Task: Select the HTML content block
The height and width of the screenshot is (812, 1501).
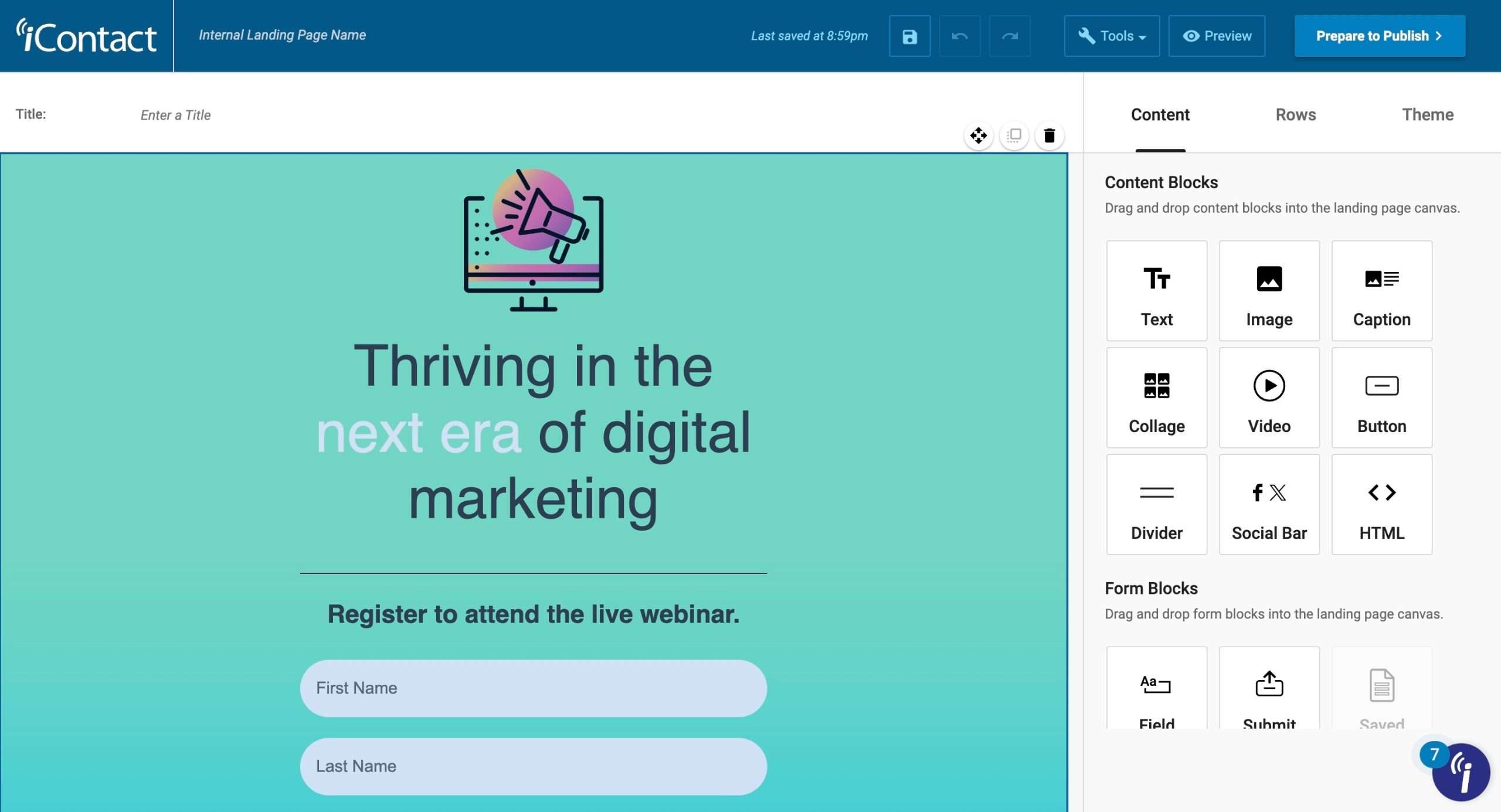Action: tap(1381, 504)
